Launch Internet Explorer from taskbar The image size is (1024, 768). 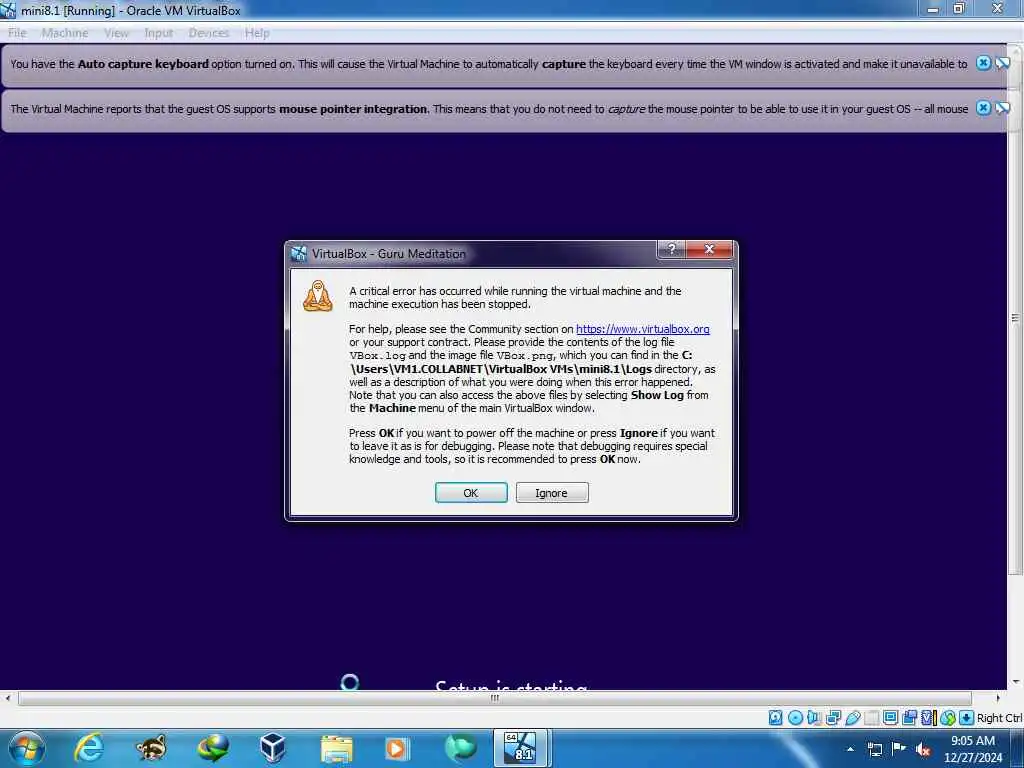pyautogui.click(x=89, y=748)
